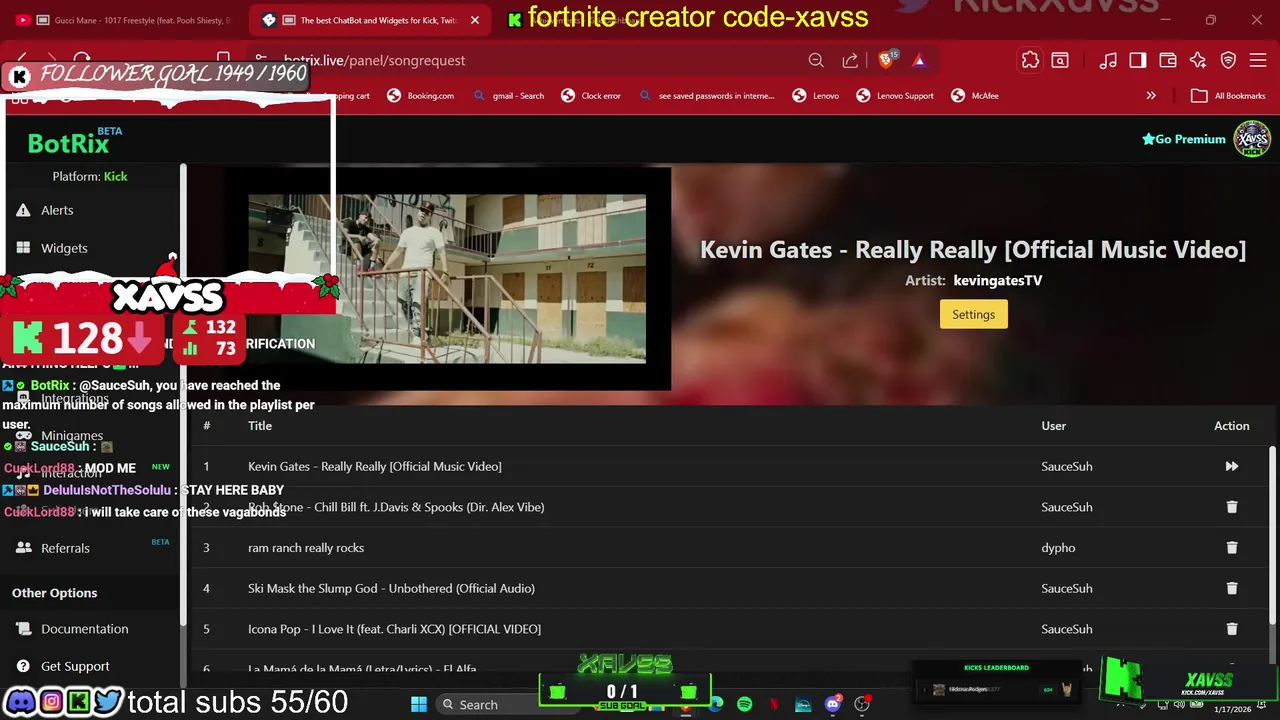
Task: Click the Title column header
Action: [260, 426]
